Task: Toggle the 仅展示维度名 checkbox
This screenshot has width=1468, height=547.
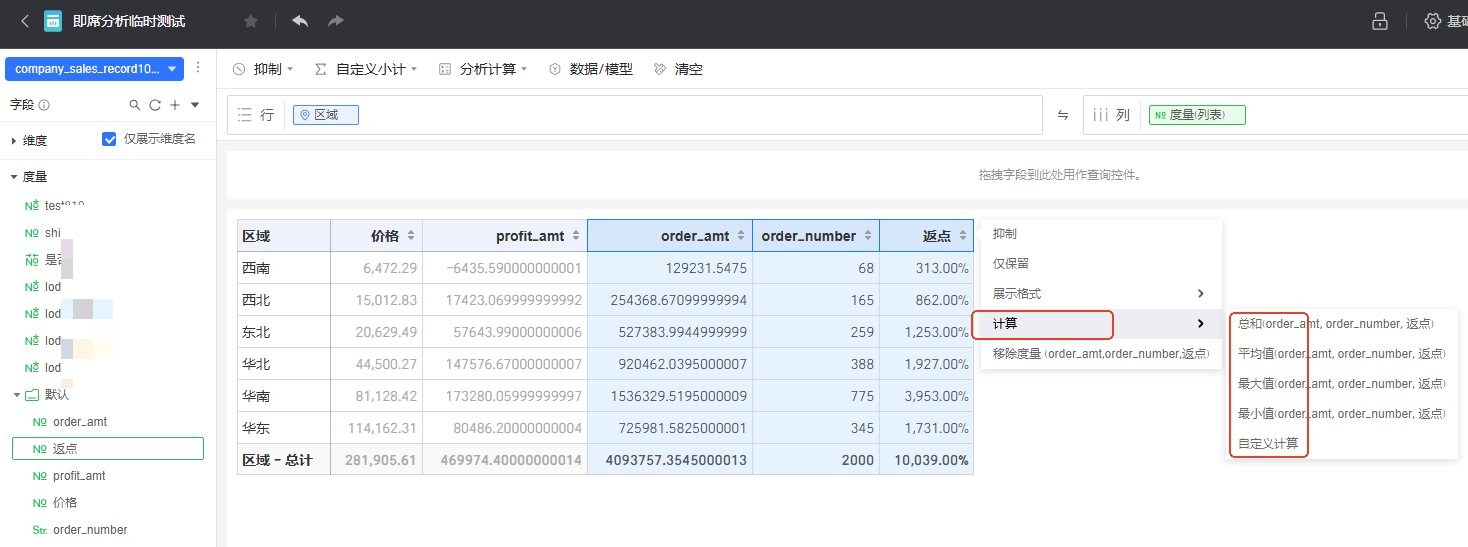Action: [x=110, y=139]
